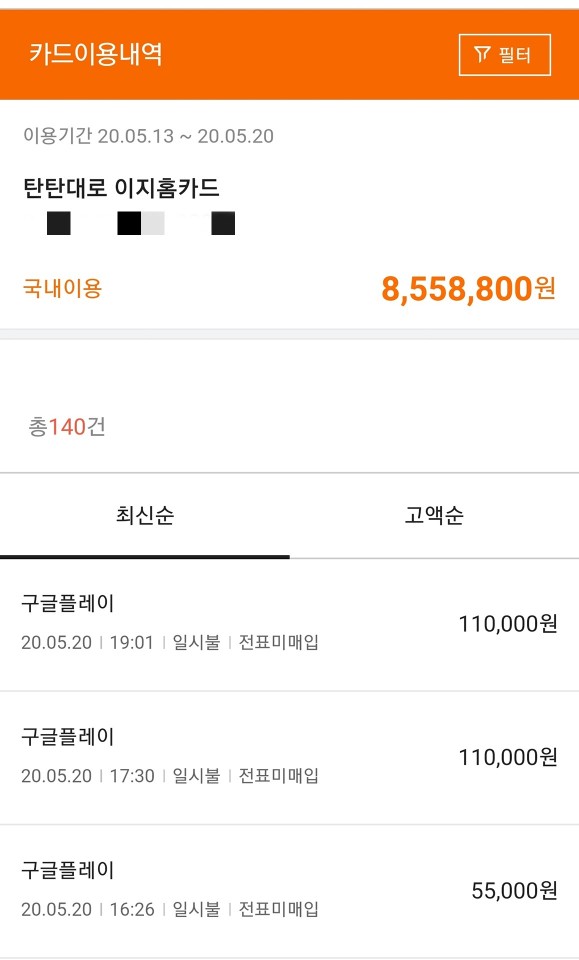Tap the 8,558,800원 total amount
The height and width of the screenshot is (960, 579).
pyautogui.click(x=468, y=288)
